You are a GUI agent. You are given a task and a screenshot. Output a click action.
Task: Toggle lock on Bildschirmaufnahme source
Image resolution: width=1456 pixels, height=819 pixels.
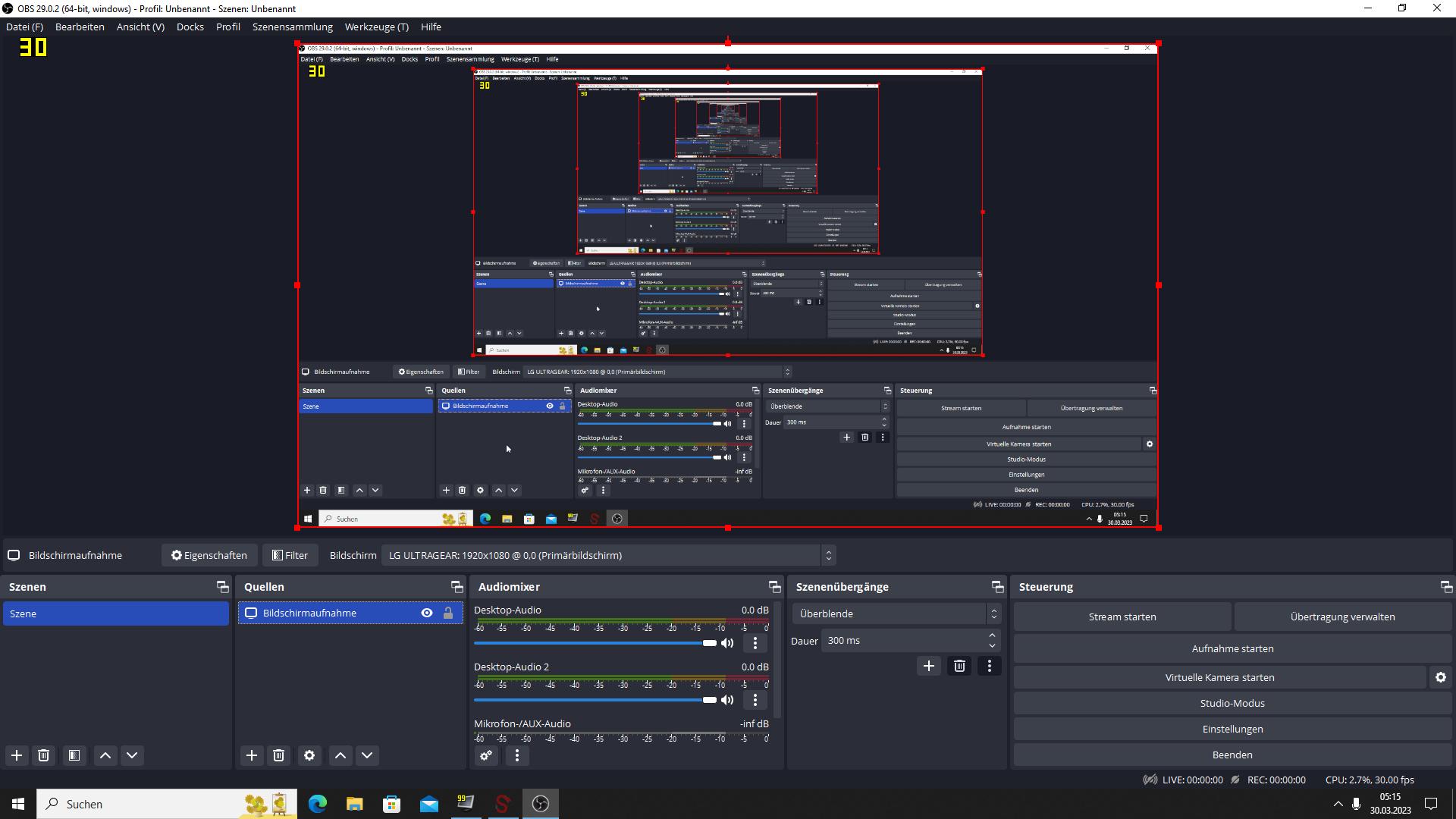pos(448,613)
